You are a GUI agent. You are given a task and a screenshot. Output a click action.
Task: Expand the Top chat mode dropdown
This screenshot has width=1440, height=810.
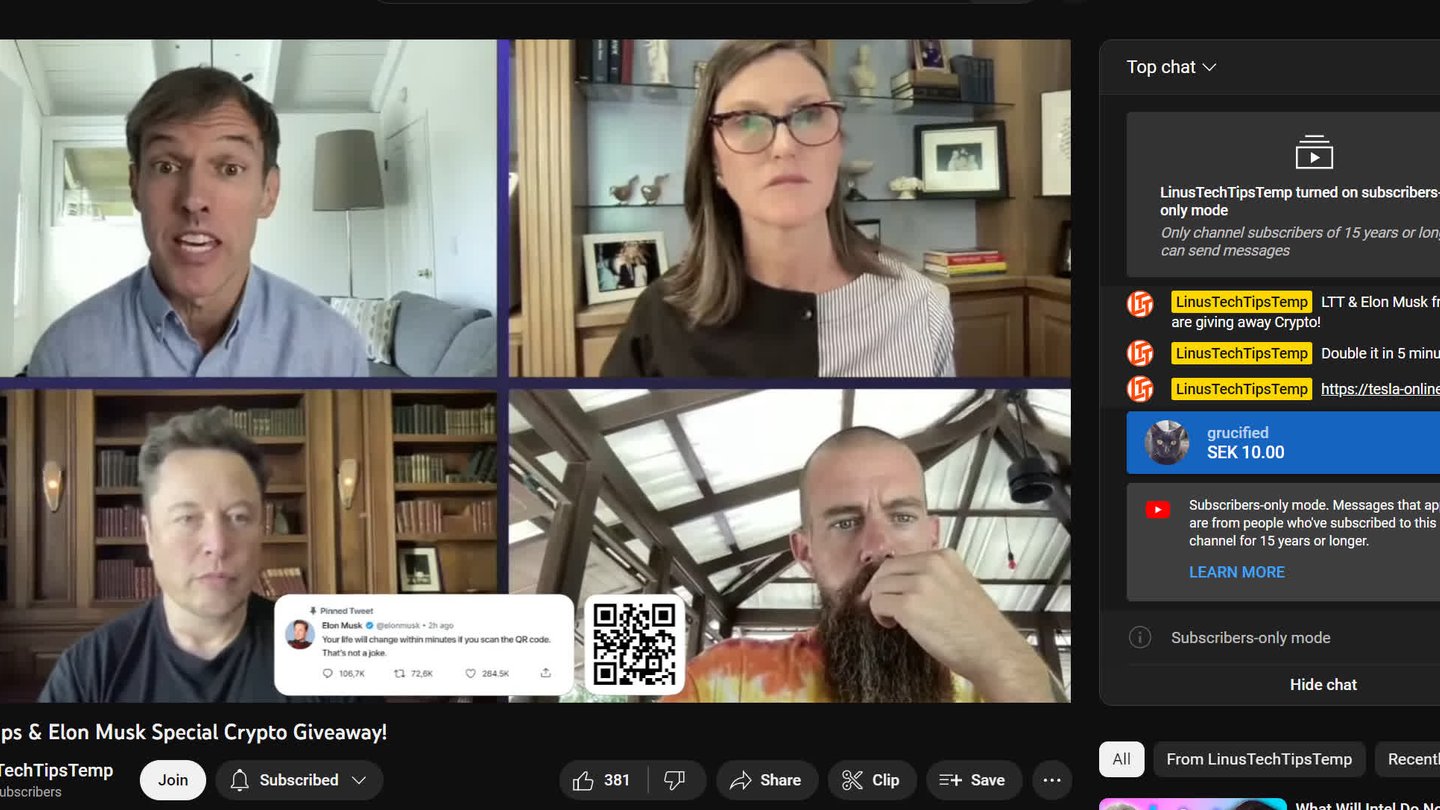(1171, 67)
